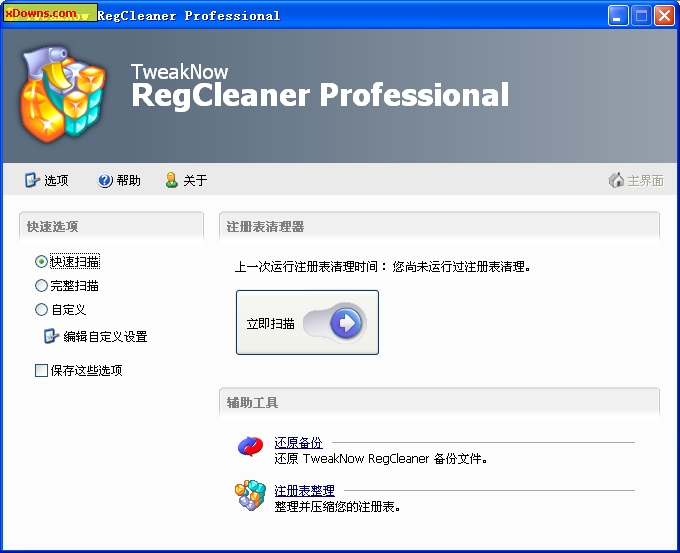
Task: Click description 还原 TweakNow RegCleaner 备份文件
Action: pos(381,458)
